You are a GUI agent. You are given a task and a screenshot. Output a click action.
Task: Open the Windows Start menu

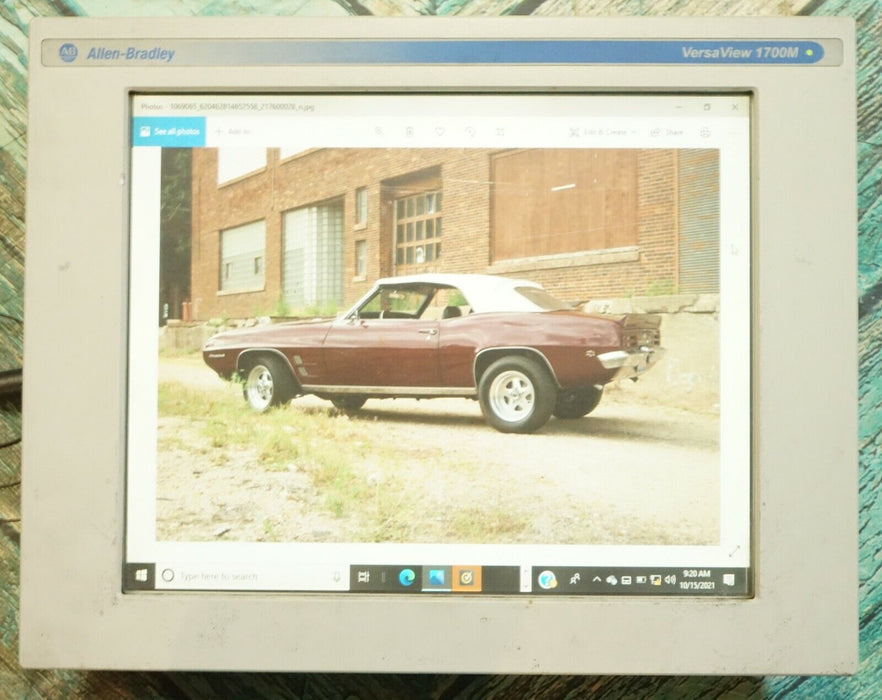tap(141, 576)
